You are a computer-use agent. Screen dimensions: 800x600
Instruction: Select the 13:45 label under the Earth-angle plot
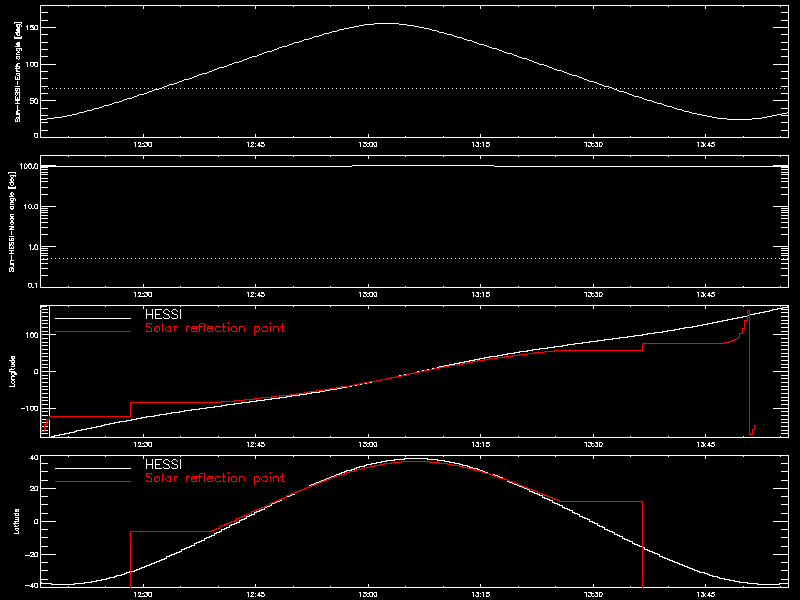tap(706, 145)
